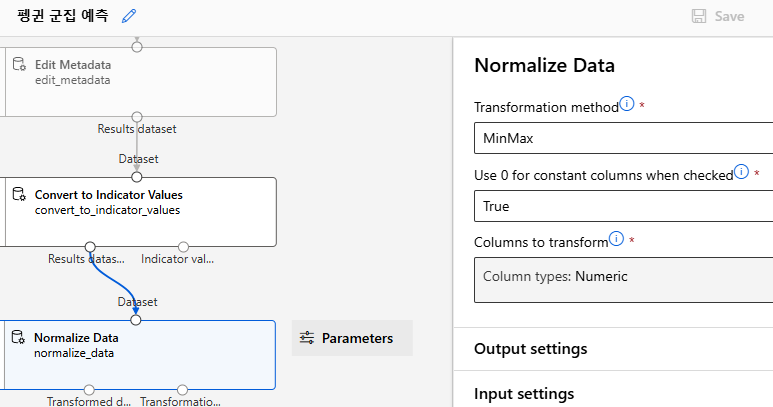Show the info tooltip for Use 0 for constant columns

click(741, 171)
